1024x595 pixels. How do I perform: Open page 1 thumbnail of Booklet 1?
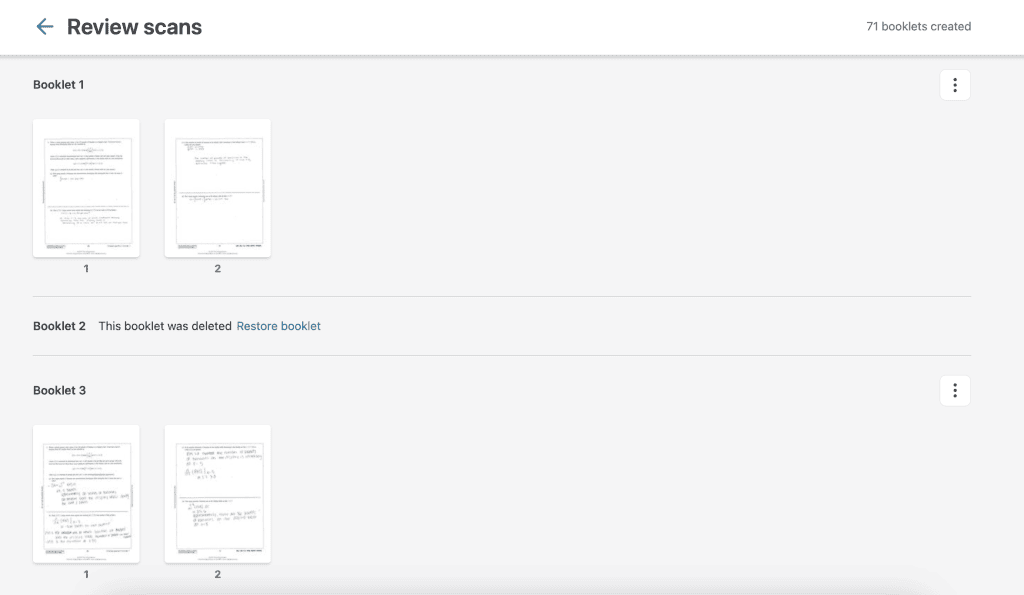[86, 188]
